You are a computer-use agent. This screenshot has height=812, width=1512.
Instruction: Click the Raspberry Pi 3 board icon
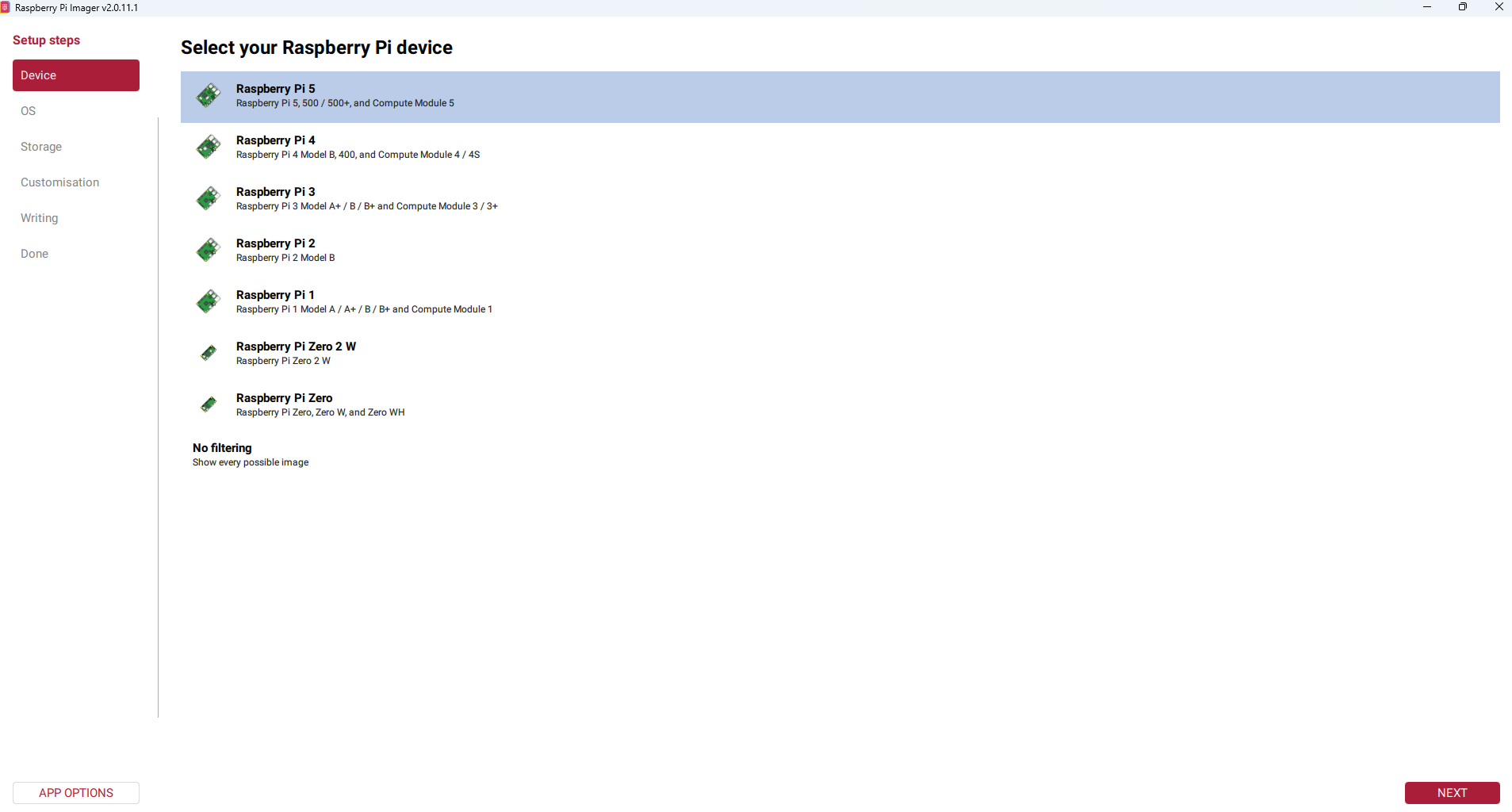coord(209,199)
